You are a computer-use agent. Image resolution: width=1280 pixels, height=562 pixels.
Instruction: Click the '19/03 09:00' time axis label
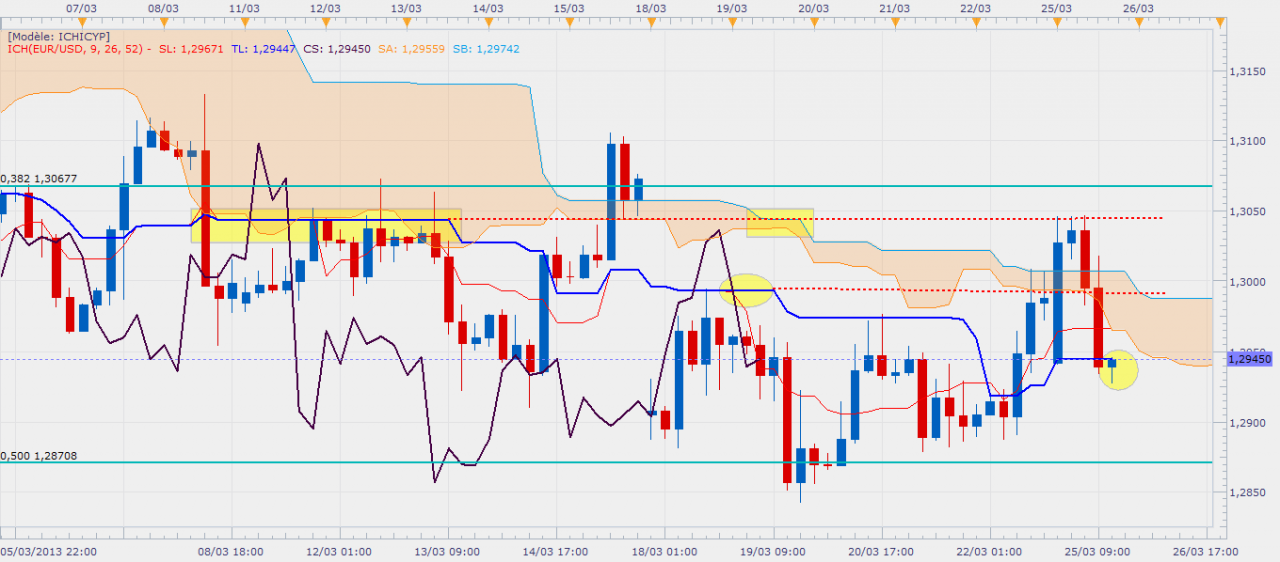772,551
